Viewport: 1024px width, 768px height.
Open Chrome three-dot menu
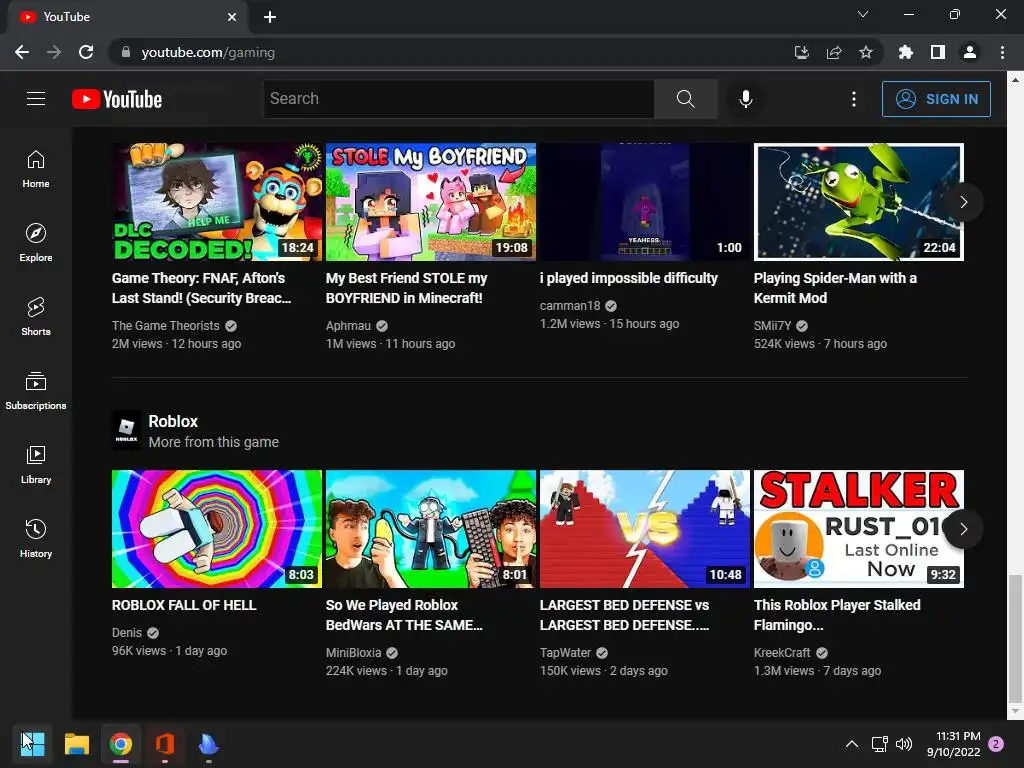[1002, 52]
